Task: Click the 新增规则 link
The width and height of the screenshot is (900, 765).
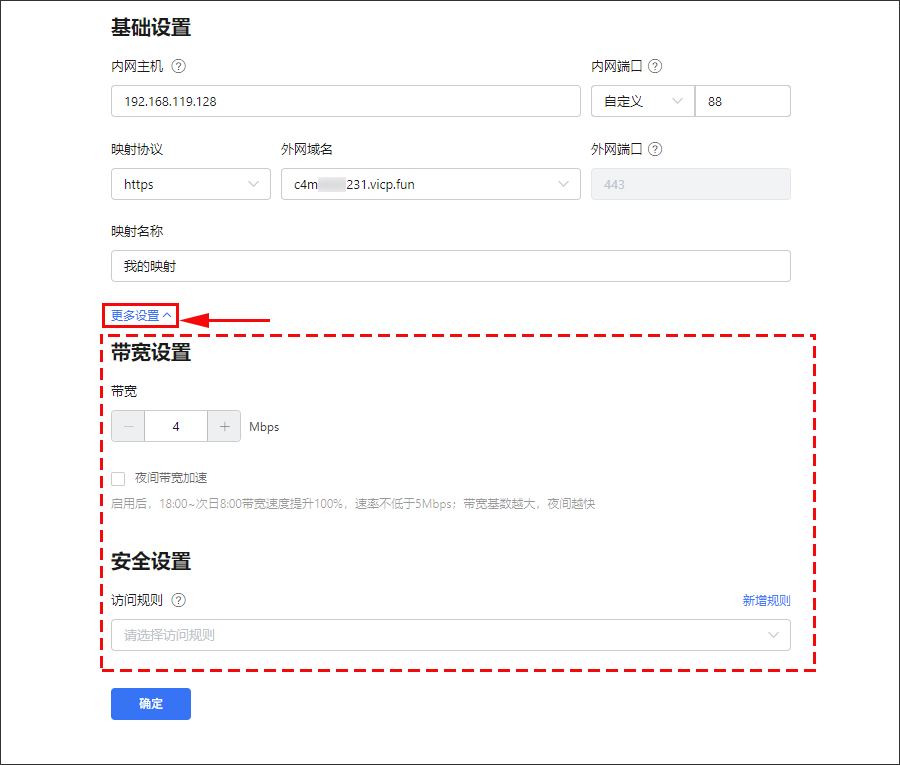Action: (766, 601)
